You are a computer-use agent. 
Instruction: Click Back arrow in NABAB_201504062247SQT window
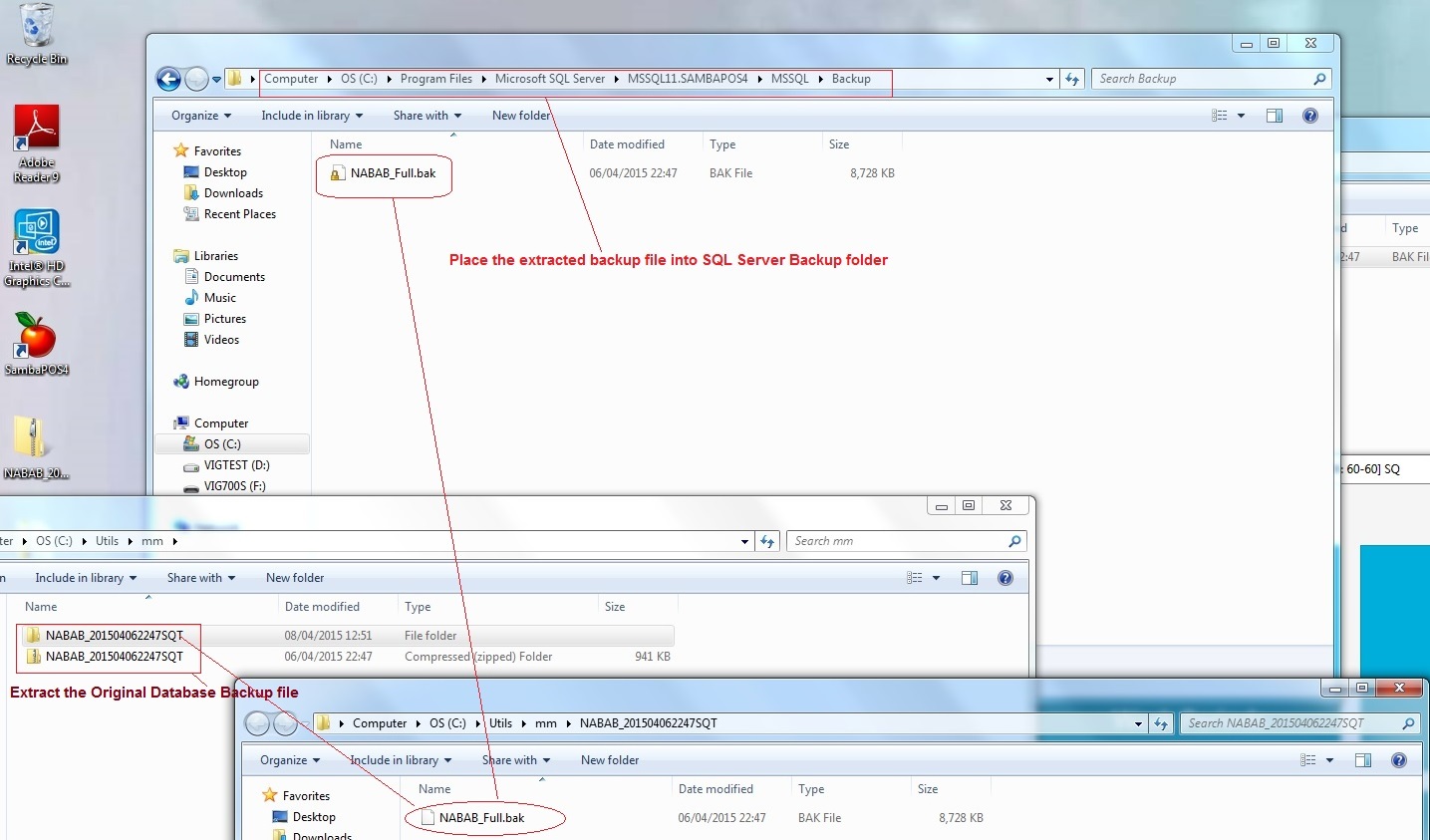[x=257, y=723]
